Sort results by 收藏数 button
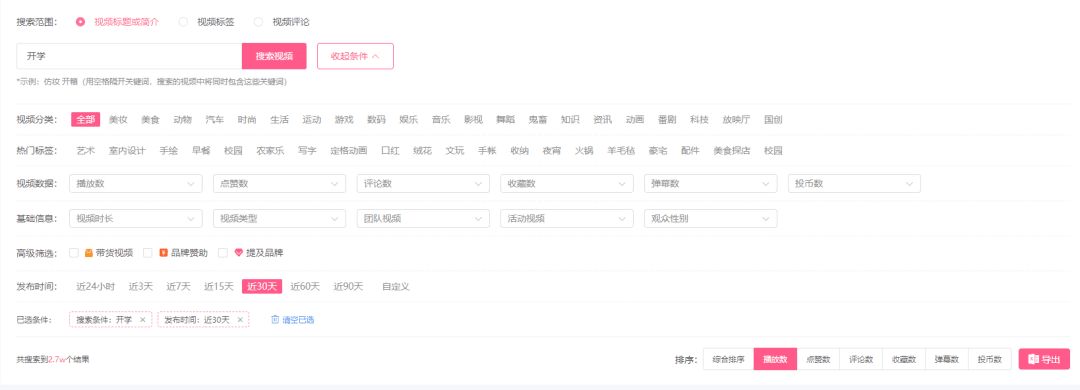The image size is (1080, 390). pyautogui.click(x=904, y=359)
